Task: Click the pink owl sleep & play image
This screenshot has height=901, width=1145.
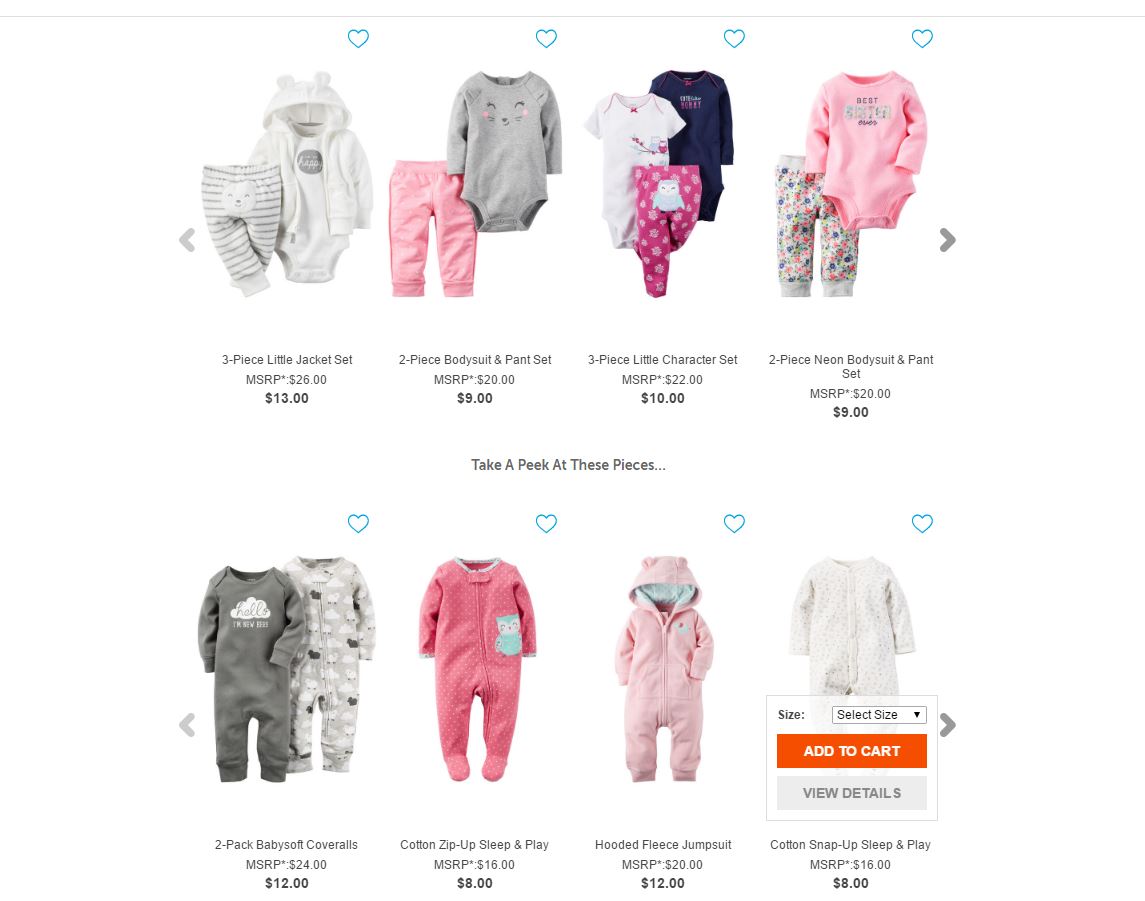Action: [x=476, y=669]
